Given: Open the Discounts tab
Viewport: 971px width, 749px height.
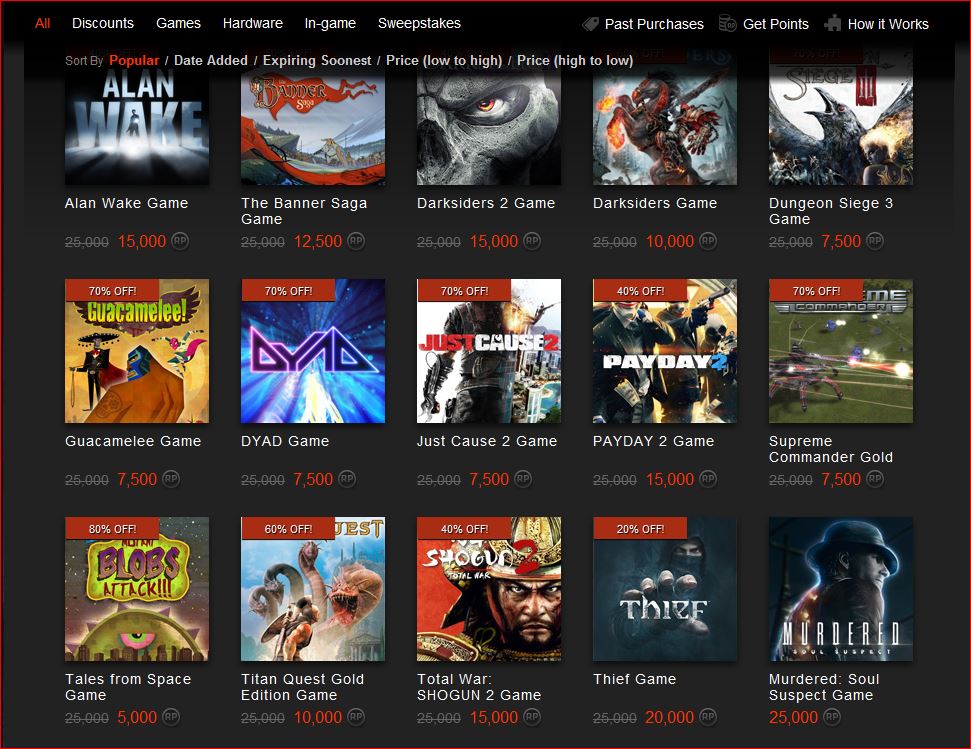Looking at the screenshot, I should 103,23.
